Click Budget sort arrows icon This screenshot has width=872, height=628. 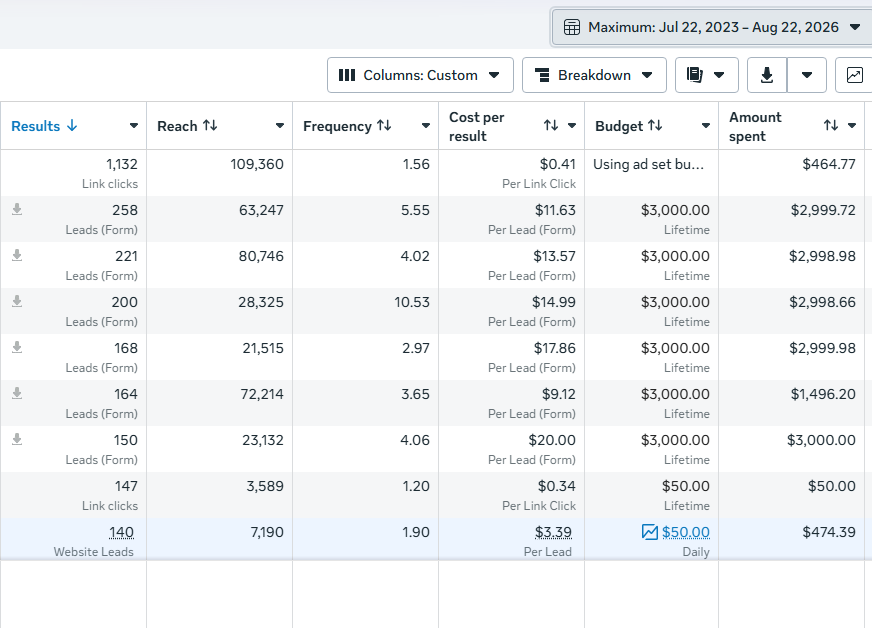(656, 126)
